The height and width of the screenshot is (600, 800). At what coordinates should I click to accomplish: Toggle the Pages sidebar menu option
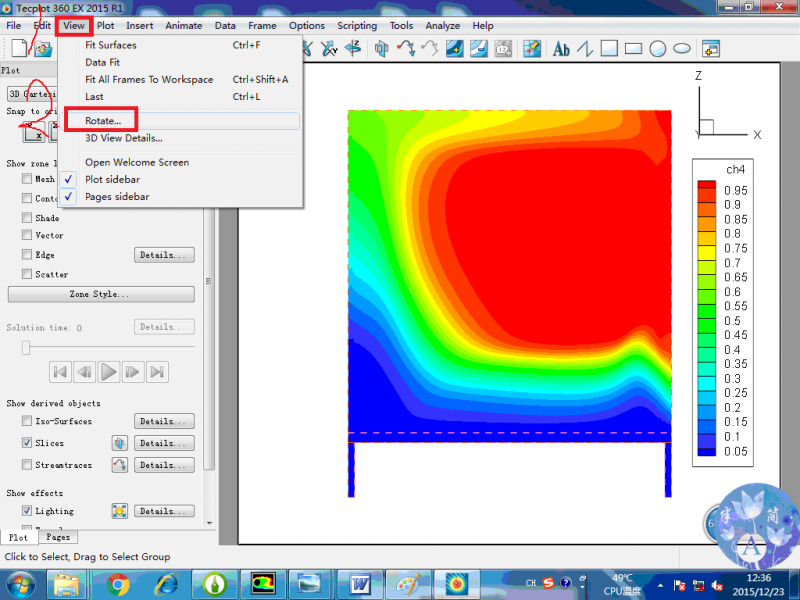pos(180,196)
